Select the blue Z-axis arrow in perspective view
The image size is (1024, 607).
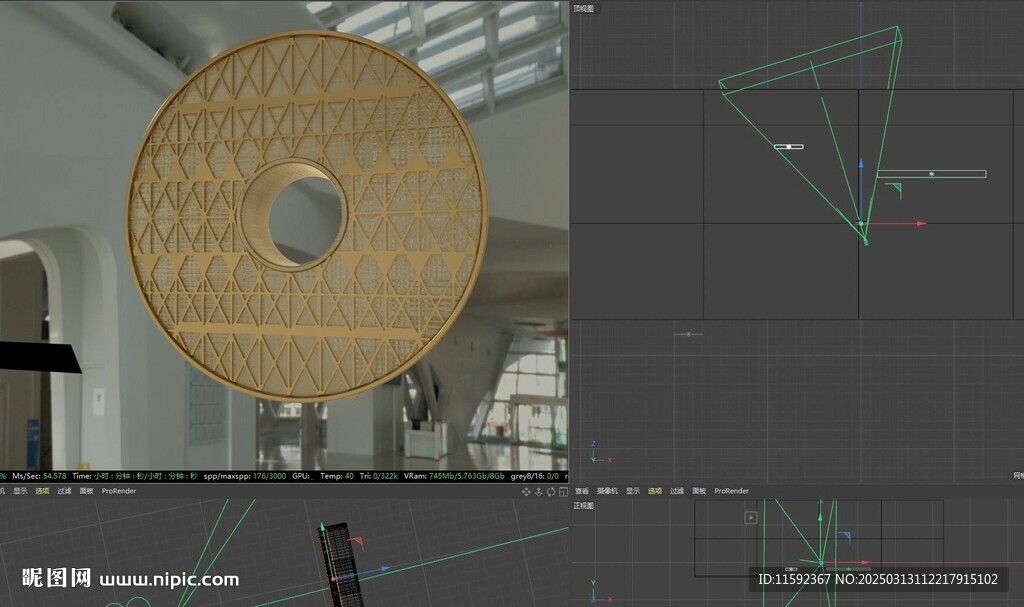[385, 568]
